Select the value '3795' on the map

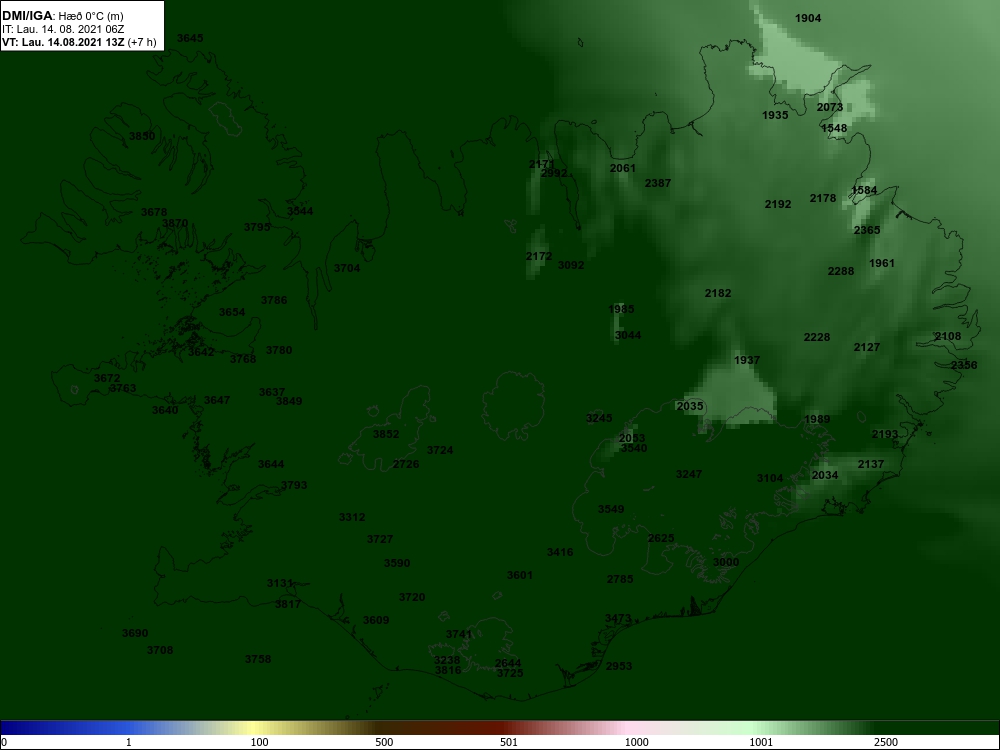tap(257, 227)
